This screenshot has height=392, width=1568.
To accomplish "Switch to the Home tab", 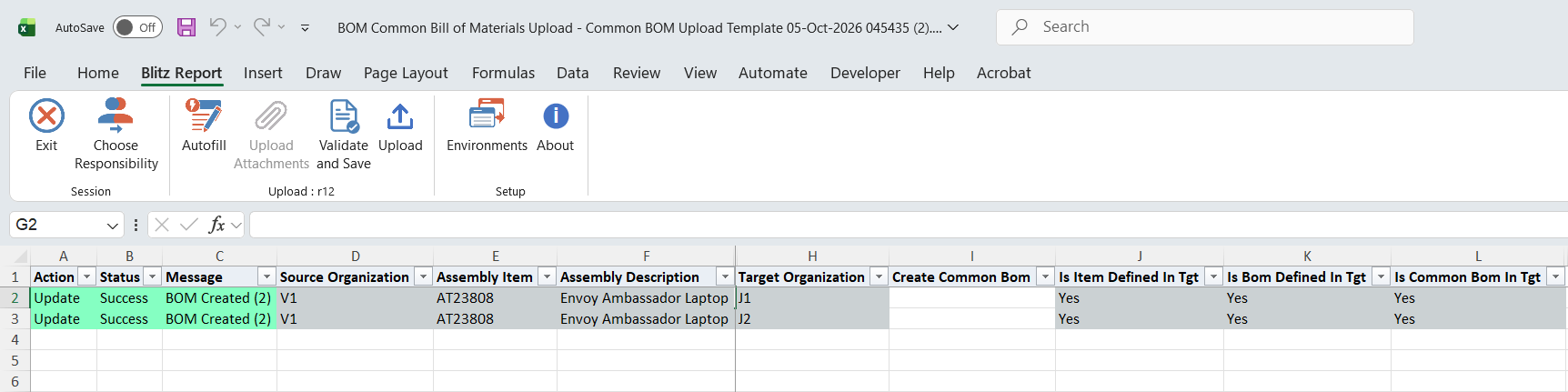I will point(98,73).
